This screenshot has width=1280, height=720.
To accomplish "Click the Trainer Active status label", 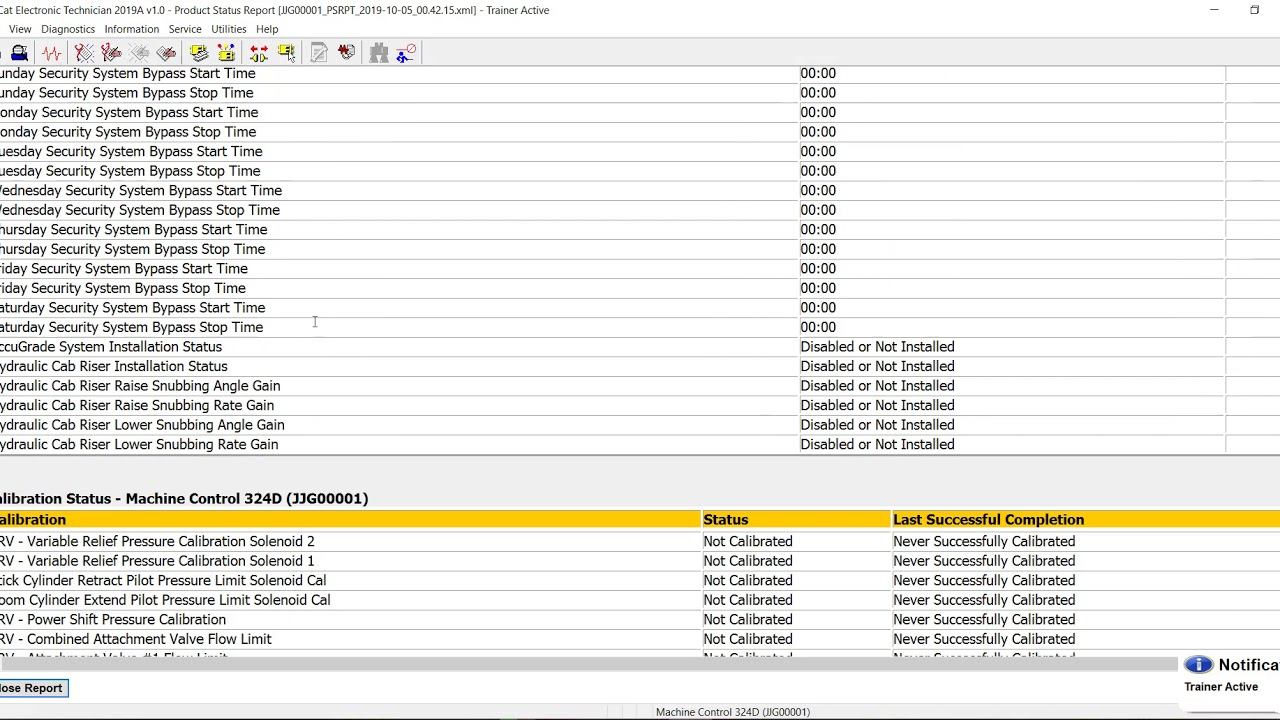I will click(x=1221, y=687).
